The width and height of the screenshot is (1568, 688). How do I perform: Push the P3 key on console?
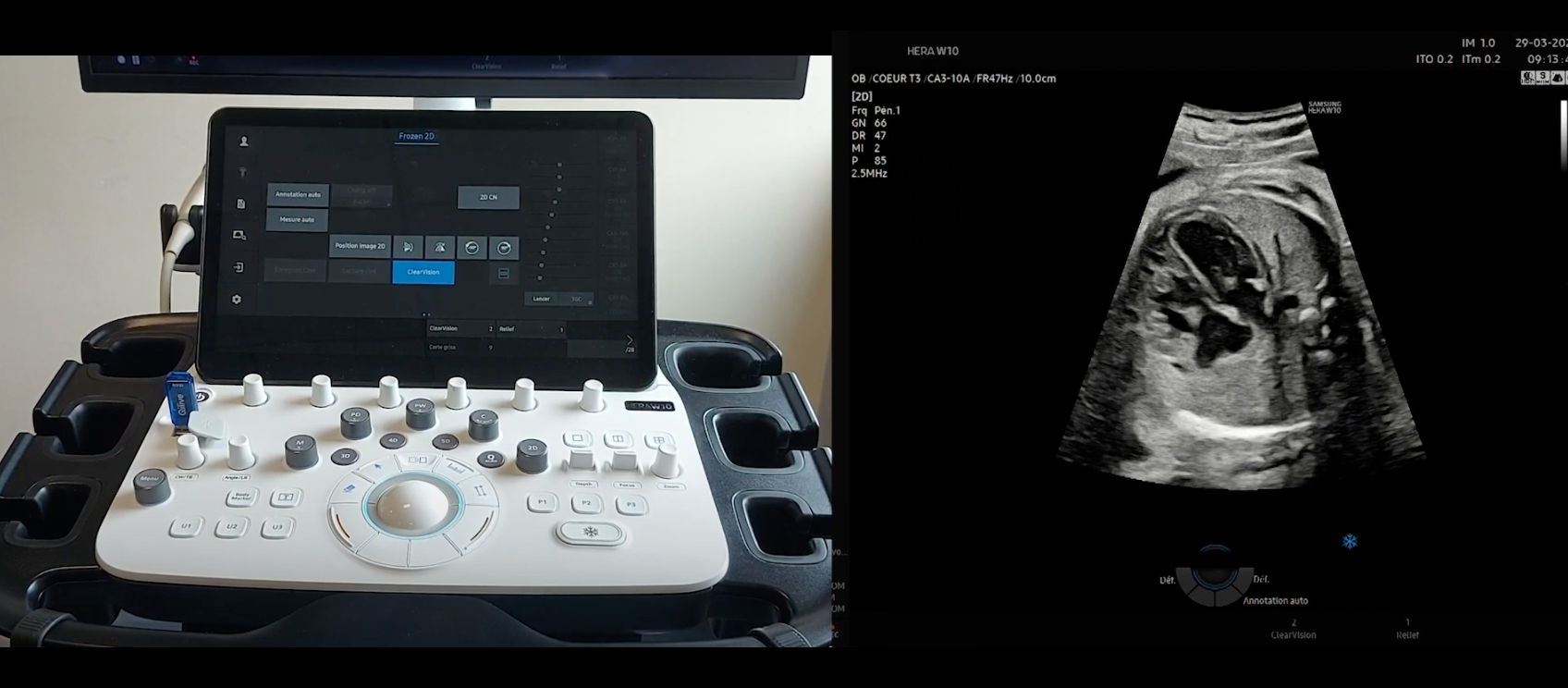click(631, 505)
